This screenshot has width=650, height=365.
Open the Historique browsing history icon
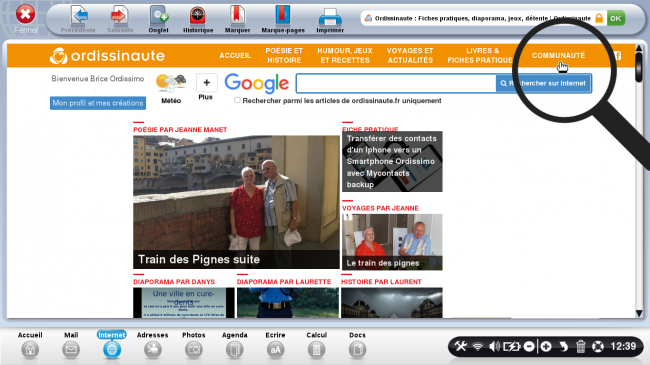[198, 19]
